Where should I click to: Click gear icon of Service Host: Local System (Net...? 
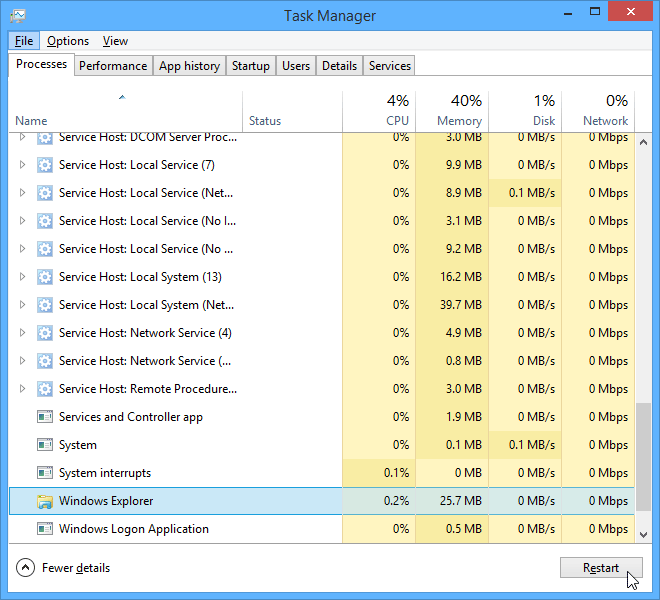pyautogui.click(x=45, y=305)
